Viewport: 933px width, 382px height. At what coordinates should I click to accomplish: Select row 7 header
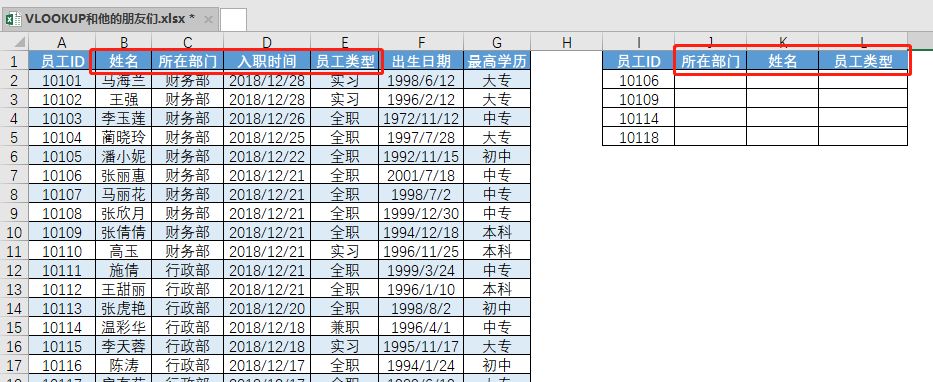point(14,175)
